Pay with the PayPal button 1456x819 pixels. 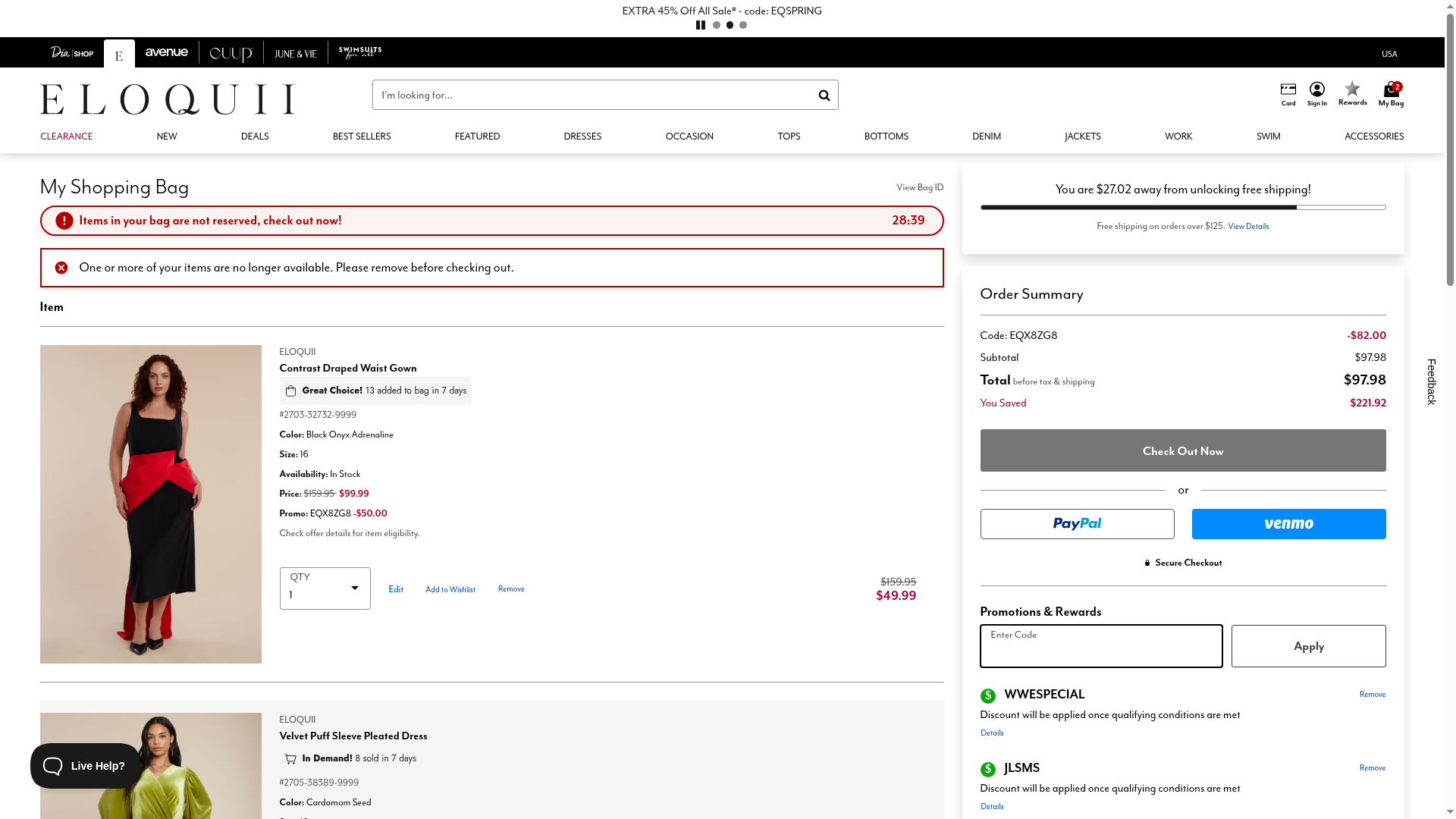click(x=1076, y=524)
